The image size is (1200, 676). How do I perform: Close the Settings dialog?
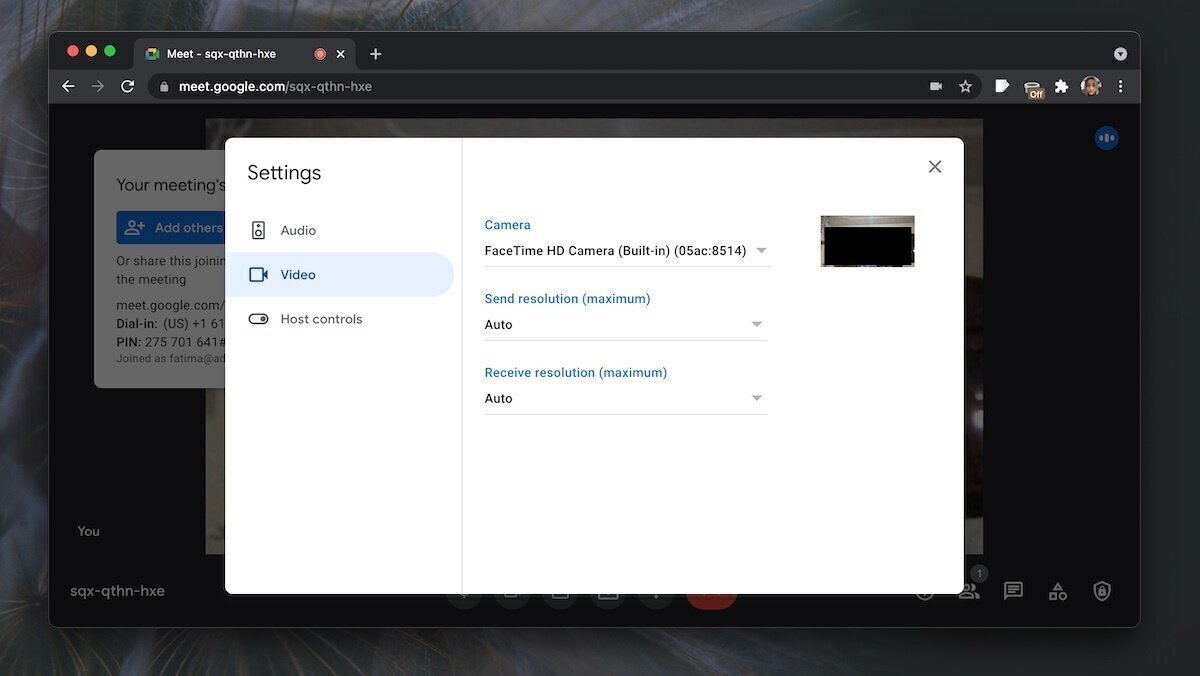pyautogui.click(x=935, y=167)
